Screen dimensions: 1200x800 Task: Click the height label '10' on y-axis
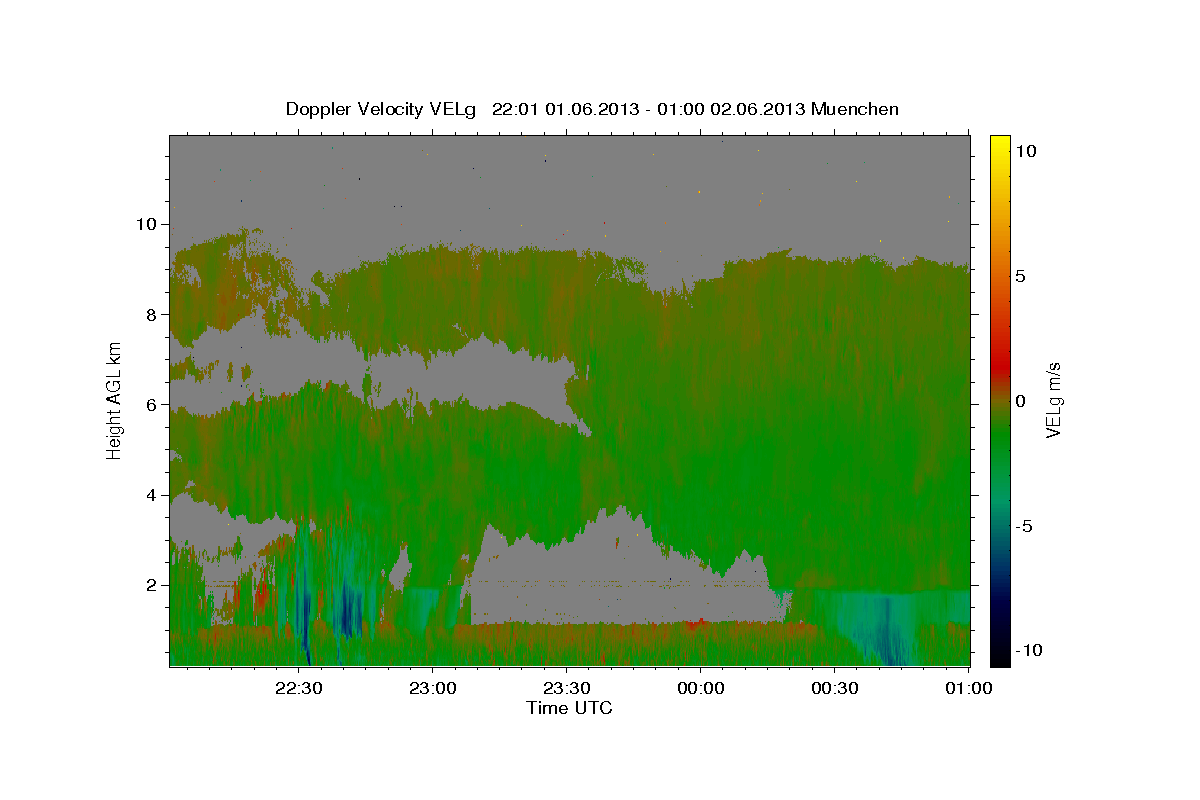point(145,224)
